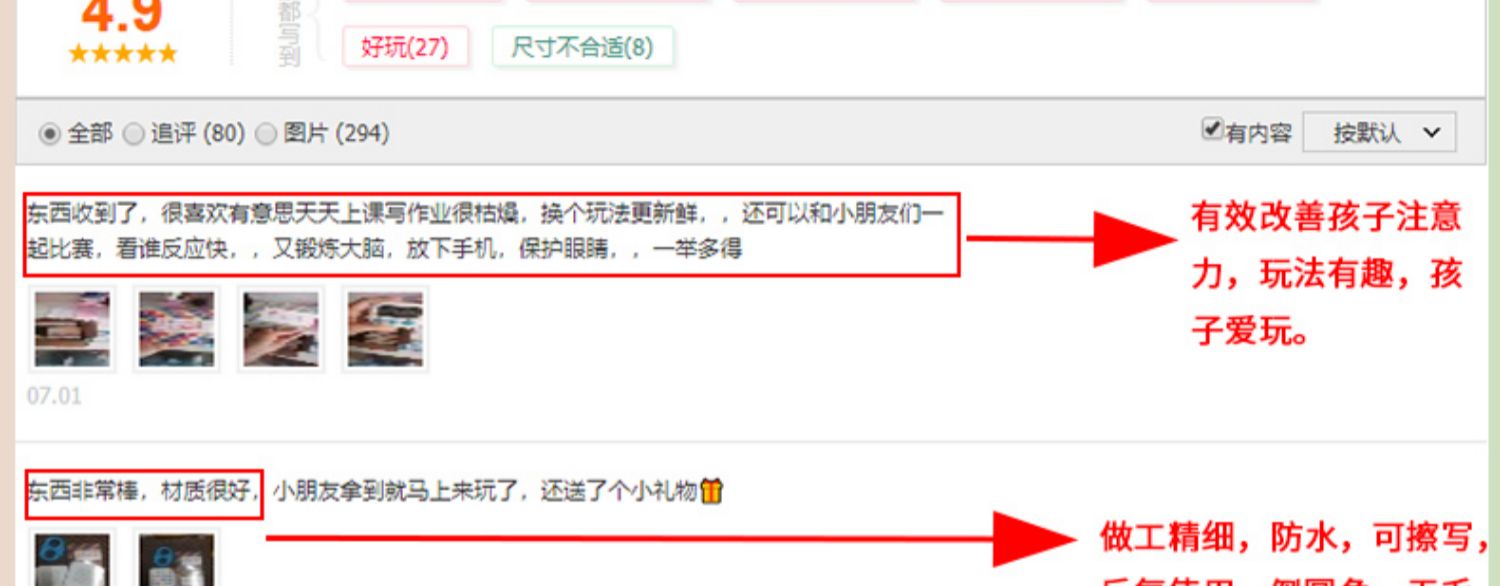Open first thumbnail of second review
The height and width of the screenshot is (586, 1500).
point(72,558)
